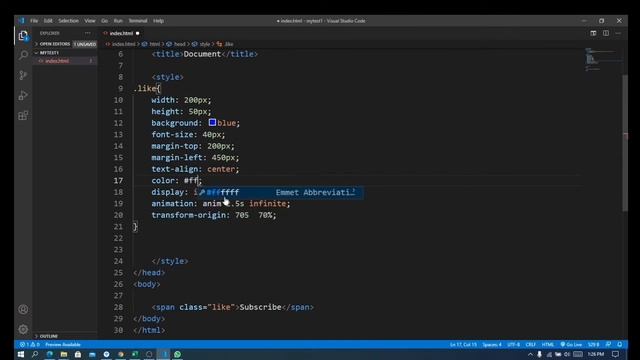Click the editor vertical scrollbar
The height and width of the screenshot is (360, 640).
click(x=625, y=143)
